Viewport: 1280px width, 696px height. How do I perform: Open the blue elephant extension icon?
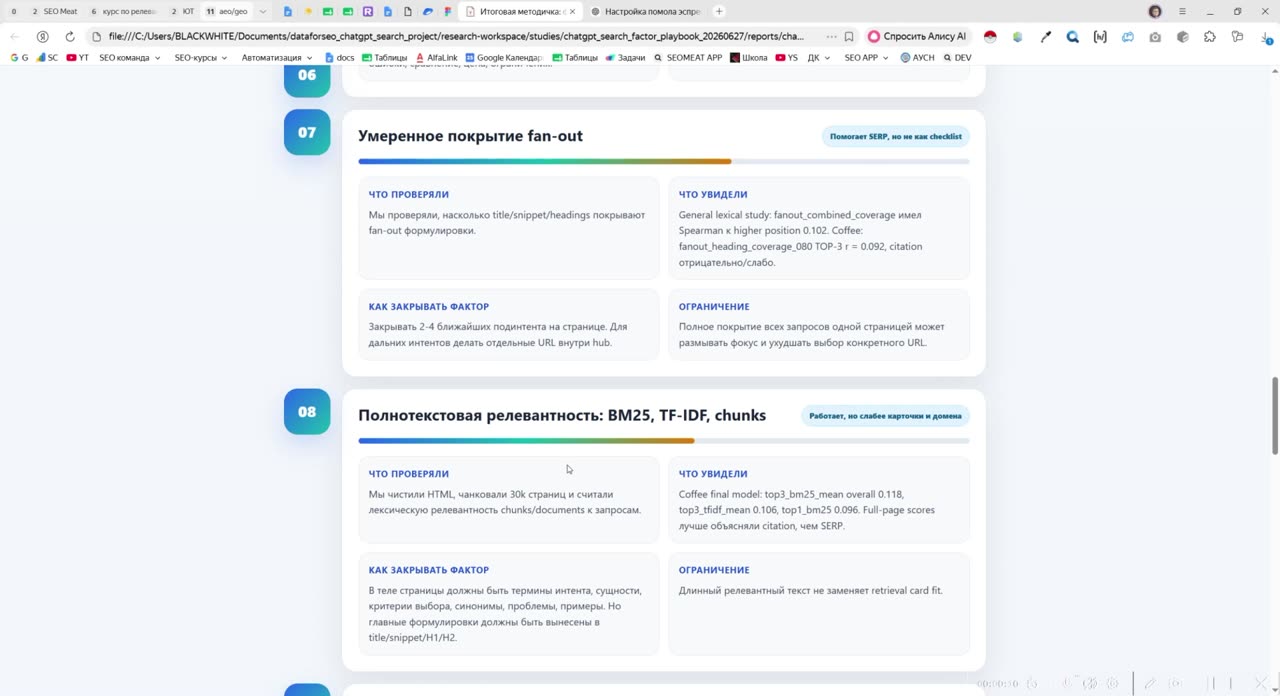tap(1128, 37)
